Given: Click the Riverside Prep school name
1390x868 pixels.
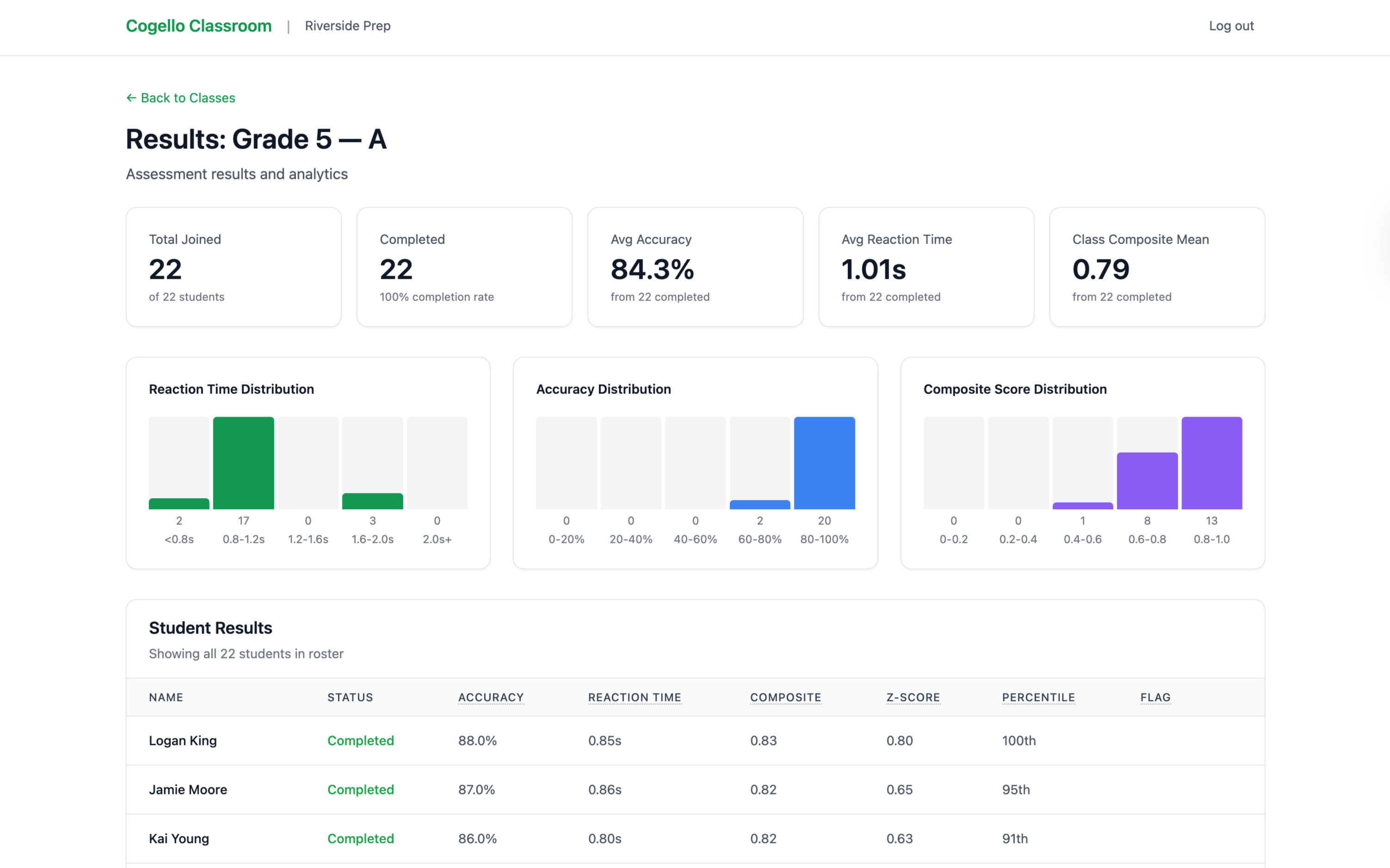Looking at the screenshot, I should 347,26.
